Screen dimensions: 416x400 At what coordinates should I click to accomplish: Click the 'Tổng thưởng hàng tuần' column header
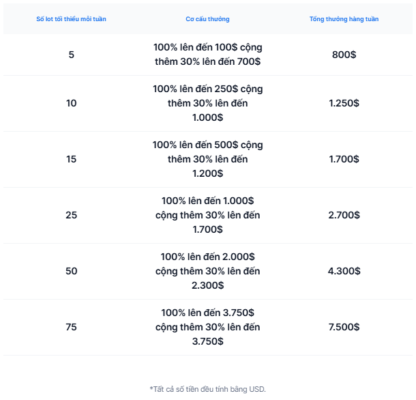pos(344,19)
